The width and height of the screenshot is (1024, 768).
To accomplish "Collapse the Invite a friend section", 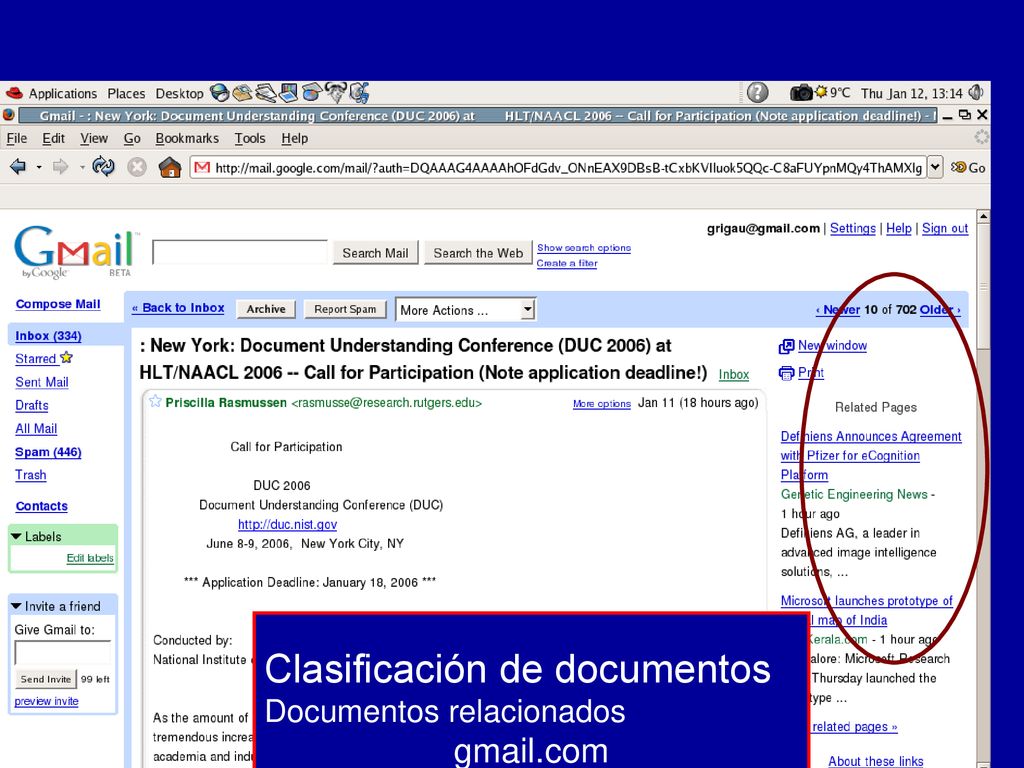I will pyautogui.click(x=16, y=606).
